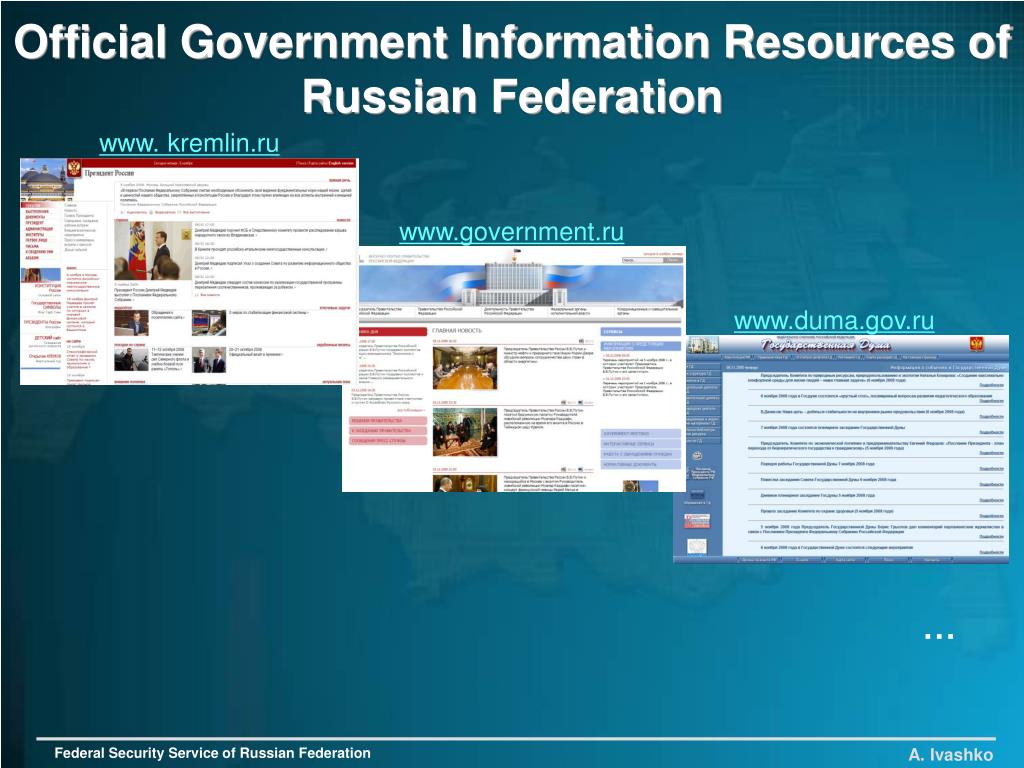Open the second news photo on government site
The width and height of the screenshot is (1024, 768).
[465, 432]
